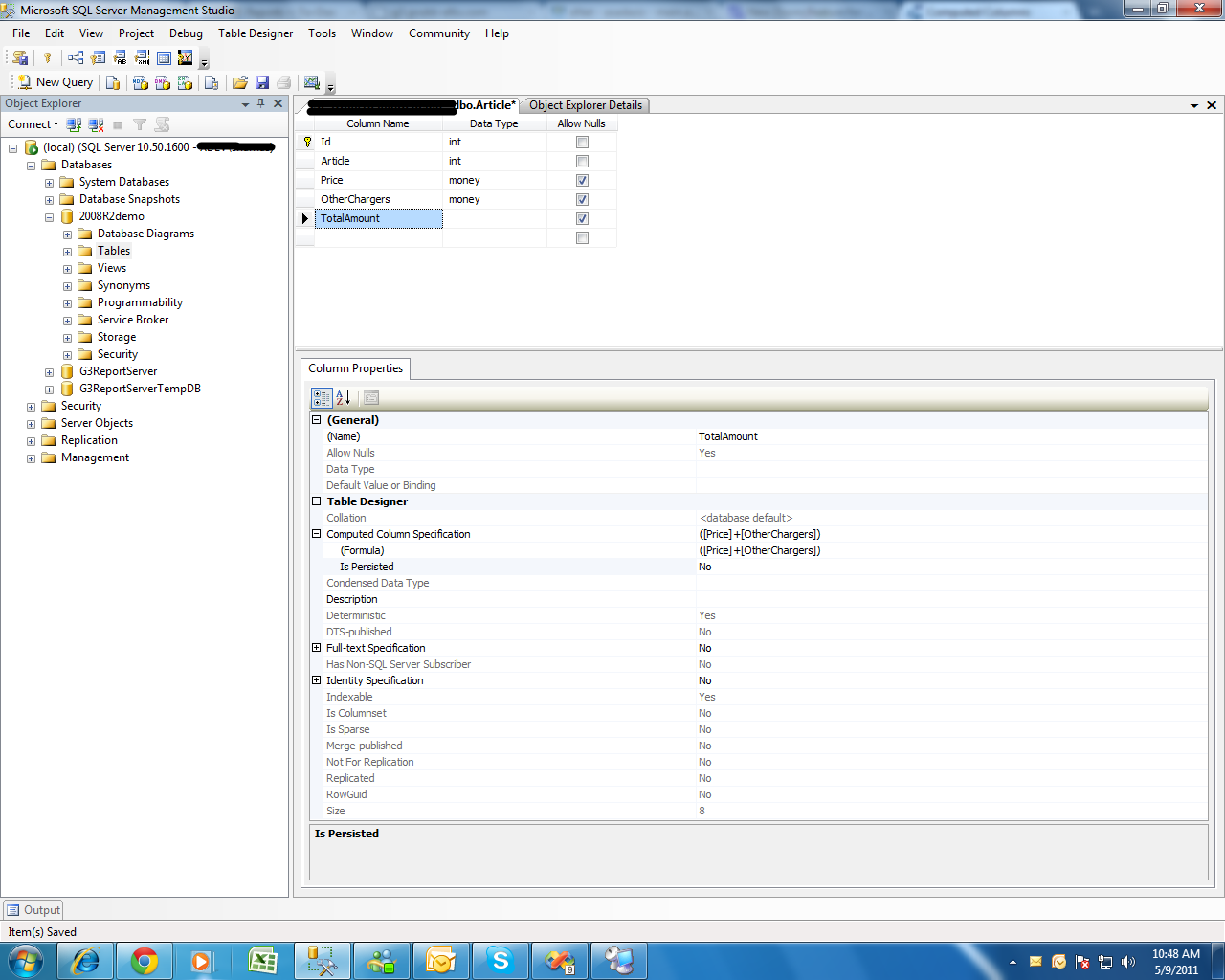Uncheck Allow Nulls for TotalAmount
The image size is (1225, 980).
[581, 218]
